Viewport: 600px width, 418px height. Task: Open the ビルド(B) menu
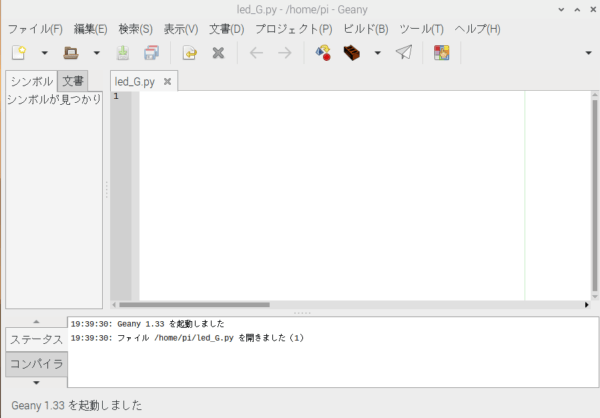[x=366, y=29]
